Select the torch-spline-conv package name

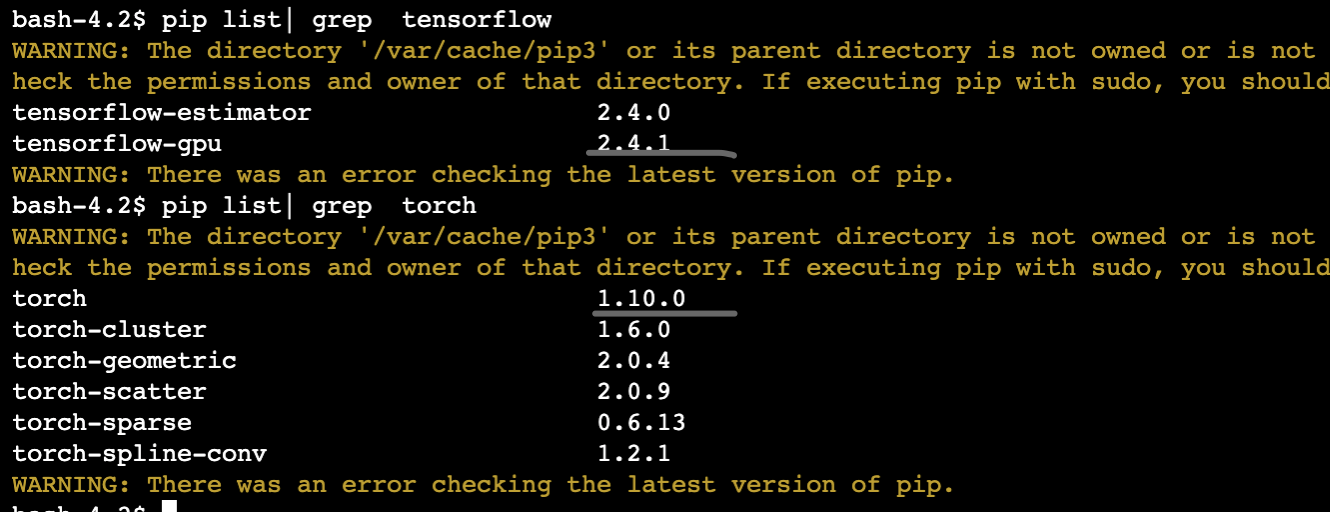click(x=139, y=454)
